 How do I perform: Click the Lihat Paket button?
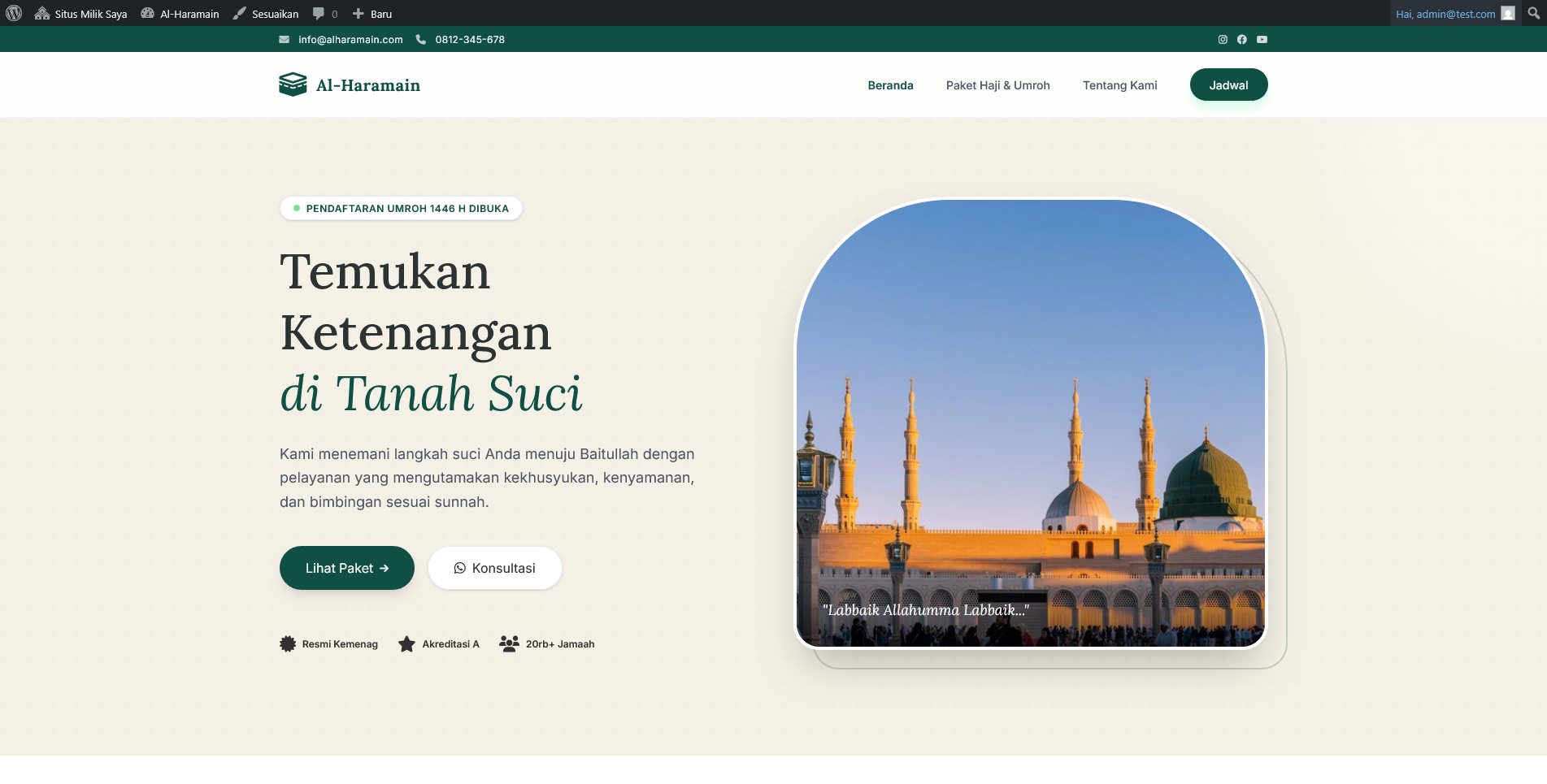tap(347, 568)
